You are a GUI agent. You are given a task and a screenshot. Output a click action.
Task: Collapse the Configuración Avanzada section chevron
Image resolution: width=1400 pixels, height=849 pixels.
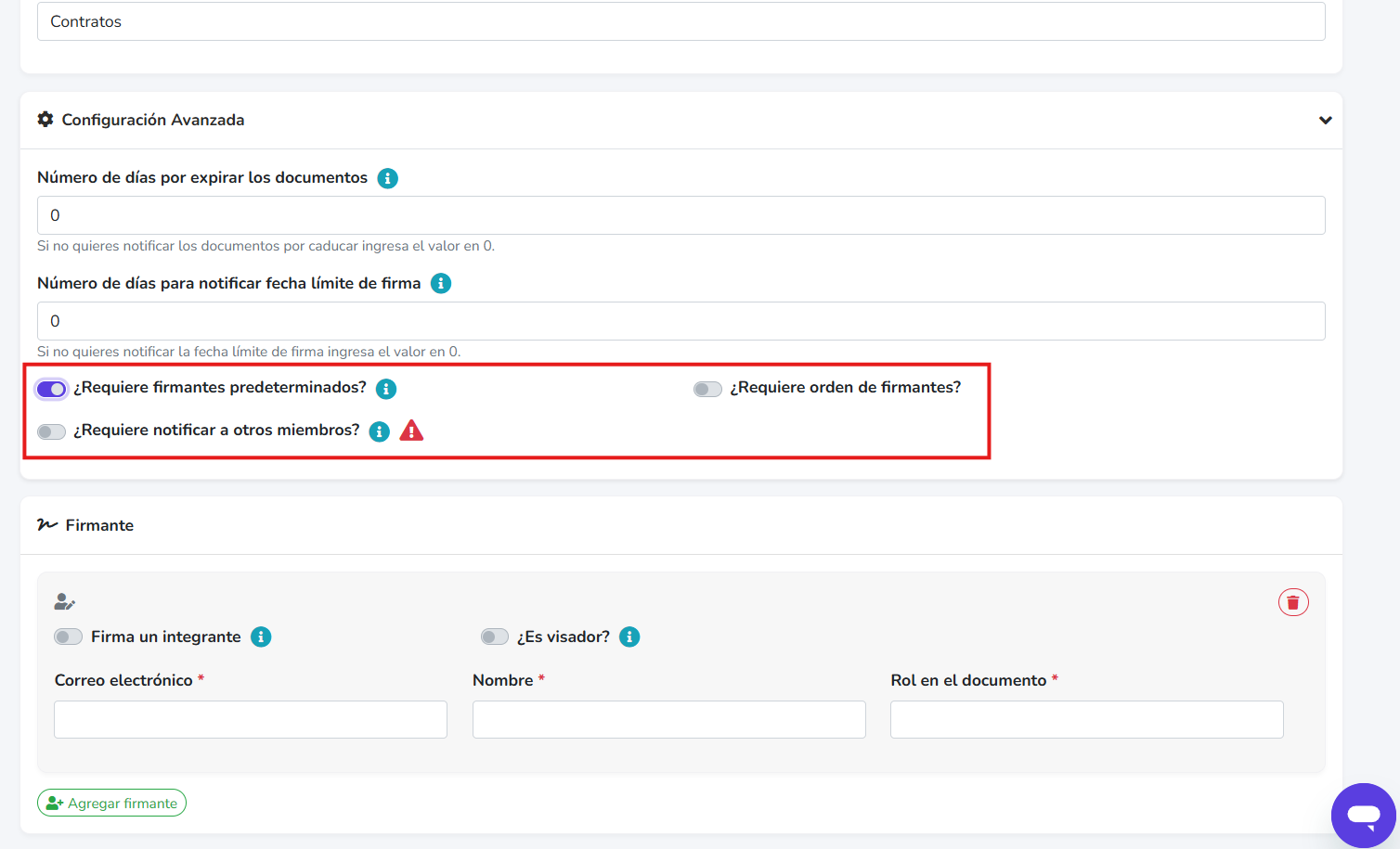click(x=1326, y=120)
